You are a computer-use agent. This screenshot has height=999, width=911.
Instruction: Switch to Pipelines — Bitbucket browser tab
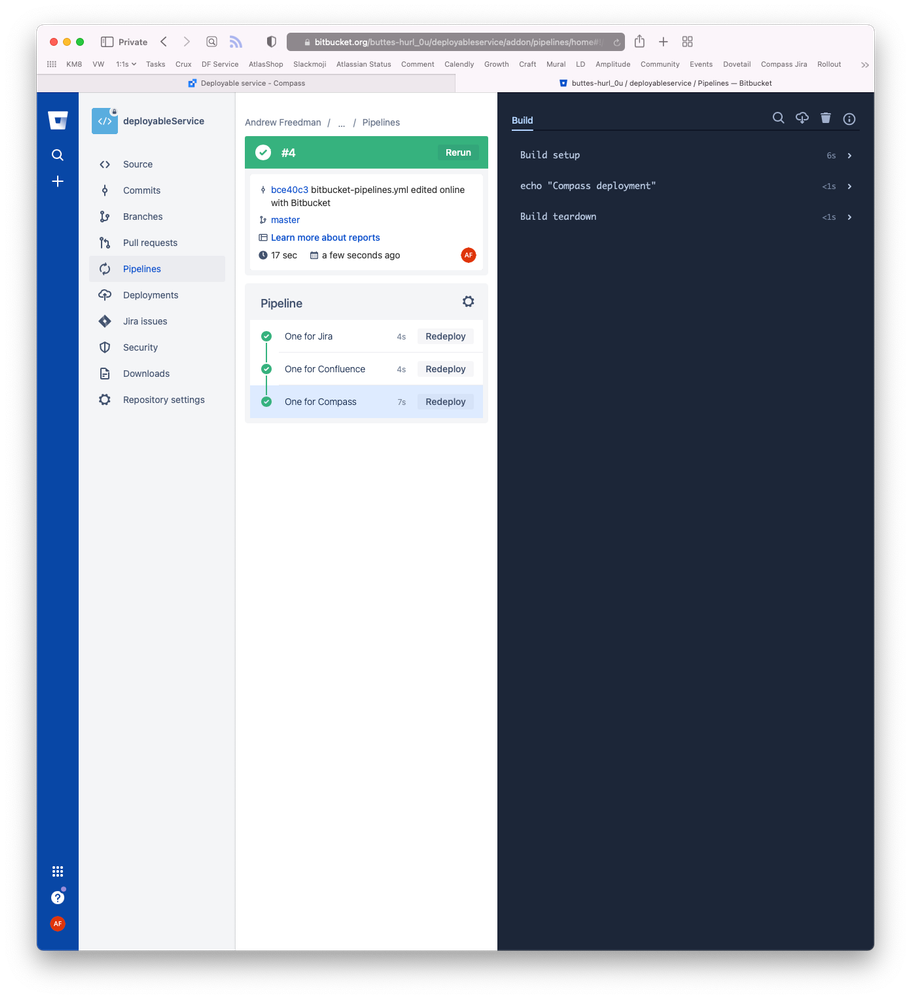[x=665, y=83]
